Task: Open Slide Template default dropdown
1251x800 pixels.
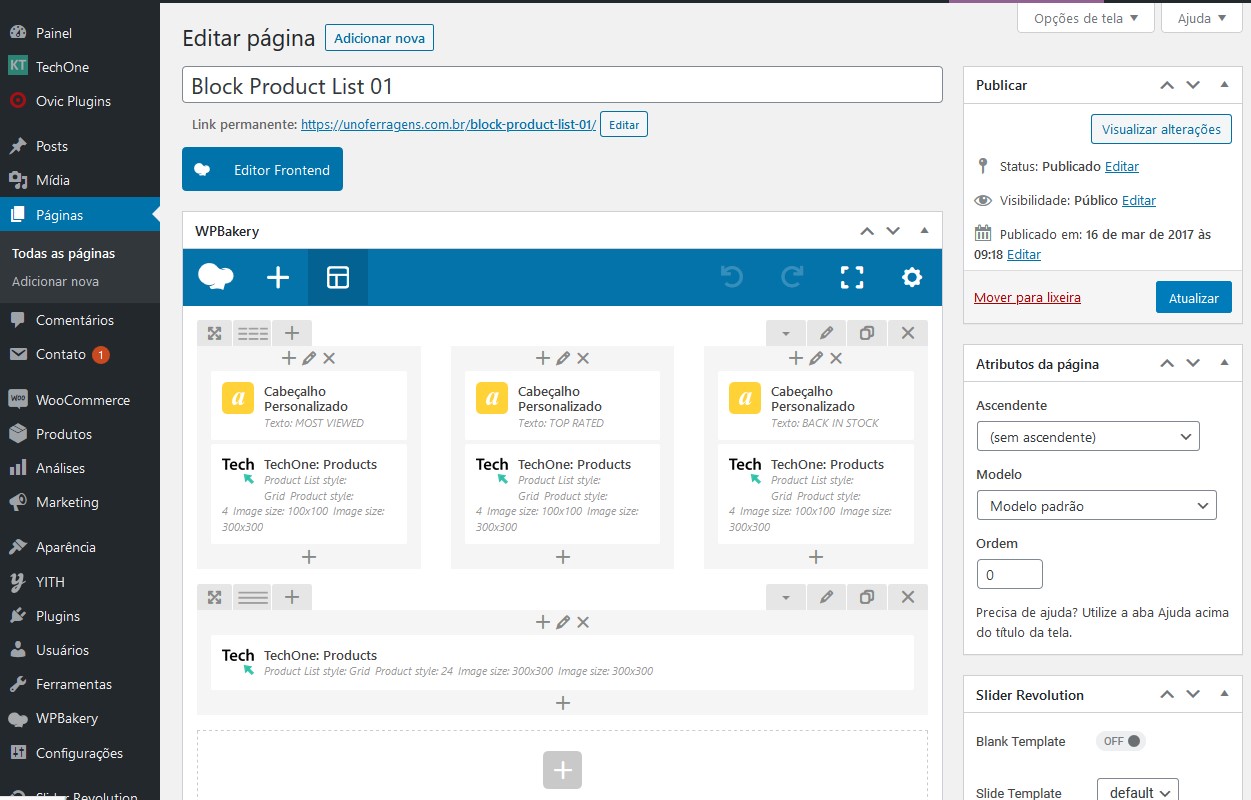Action: (x=1138, y=792)
